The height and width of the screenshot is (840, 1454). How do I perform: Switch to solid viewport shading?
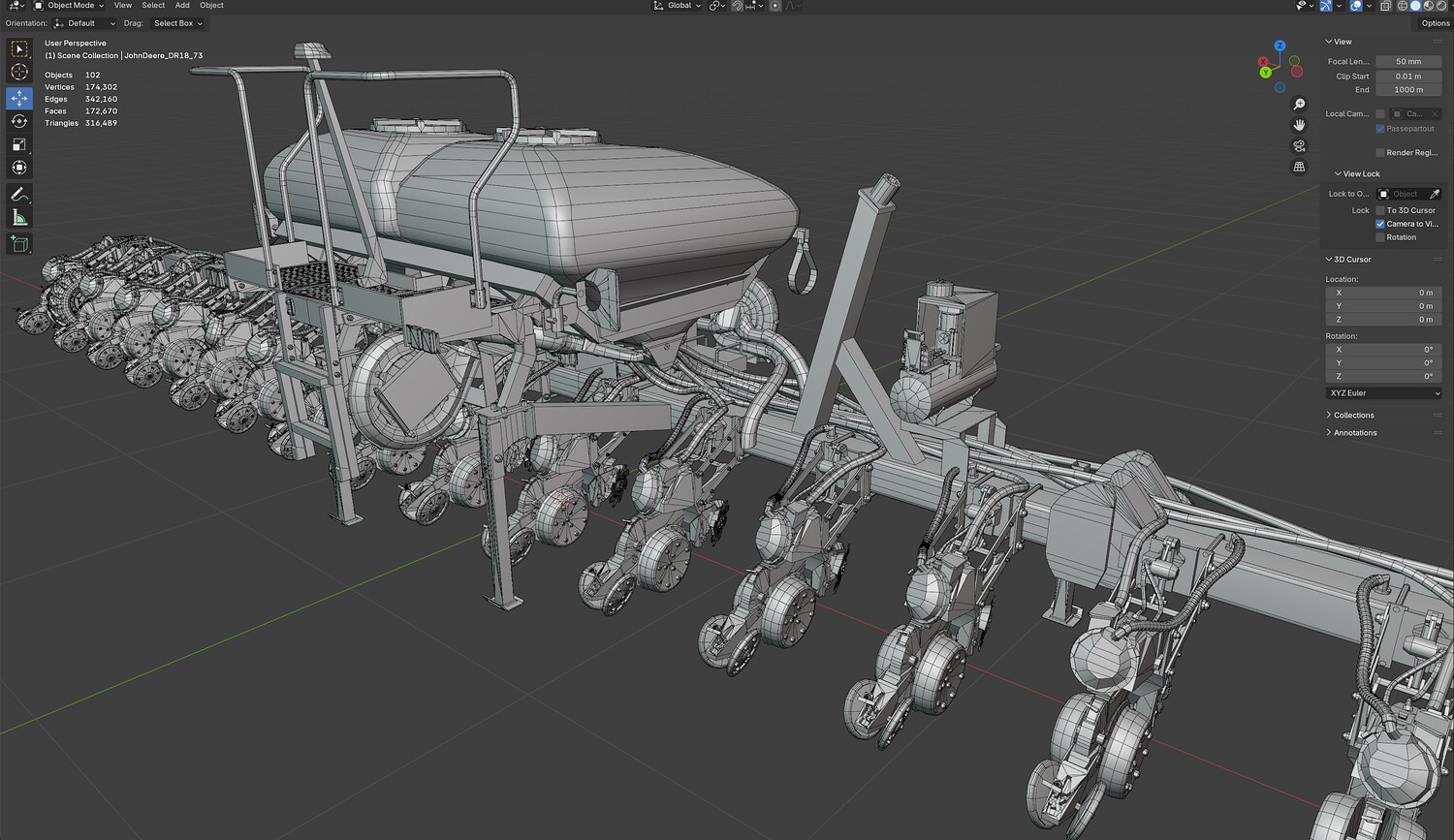tap(1416, 6)
